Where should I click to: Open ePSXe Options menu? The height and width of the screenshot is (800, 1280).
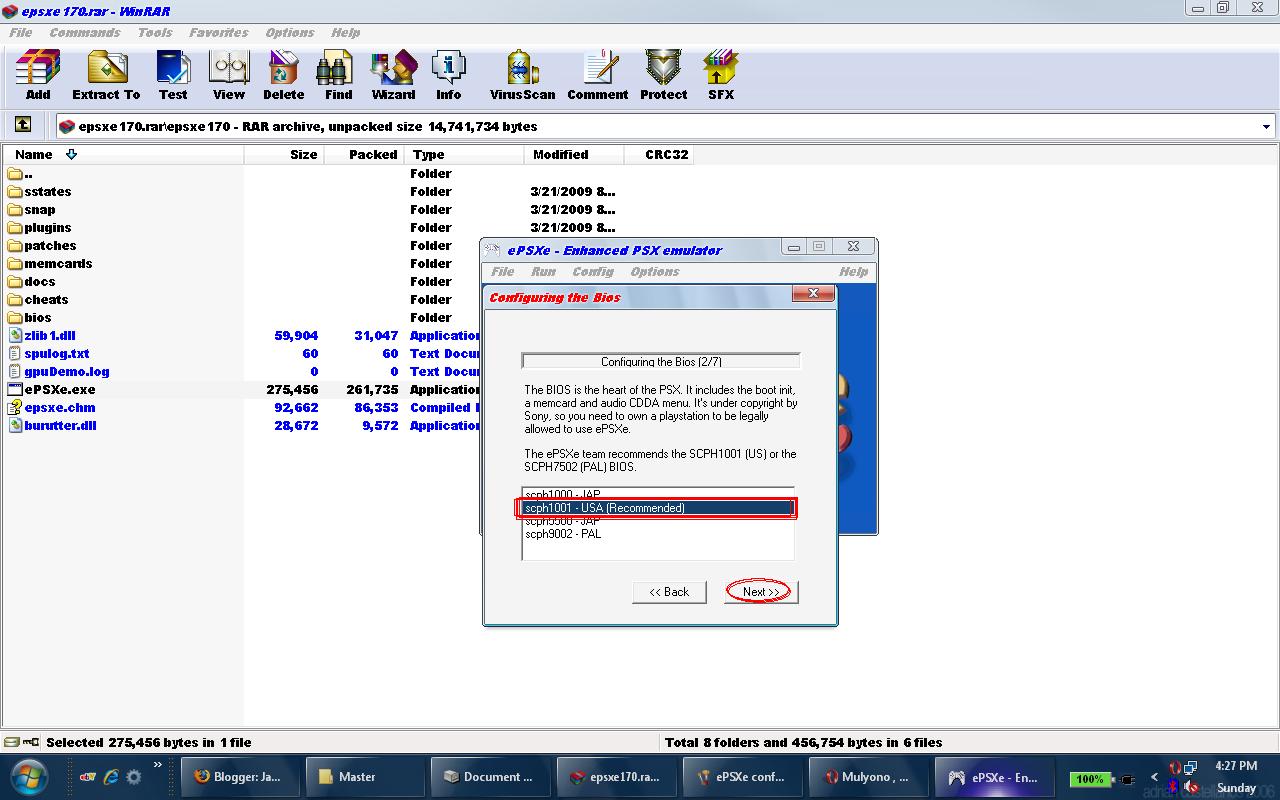655,271
